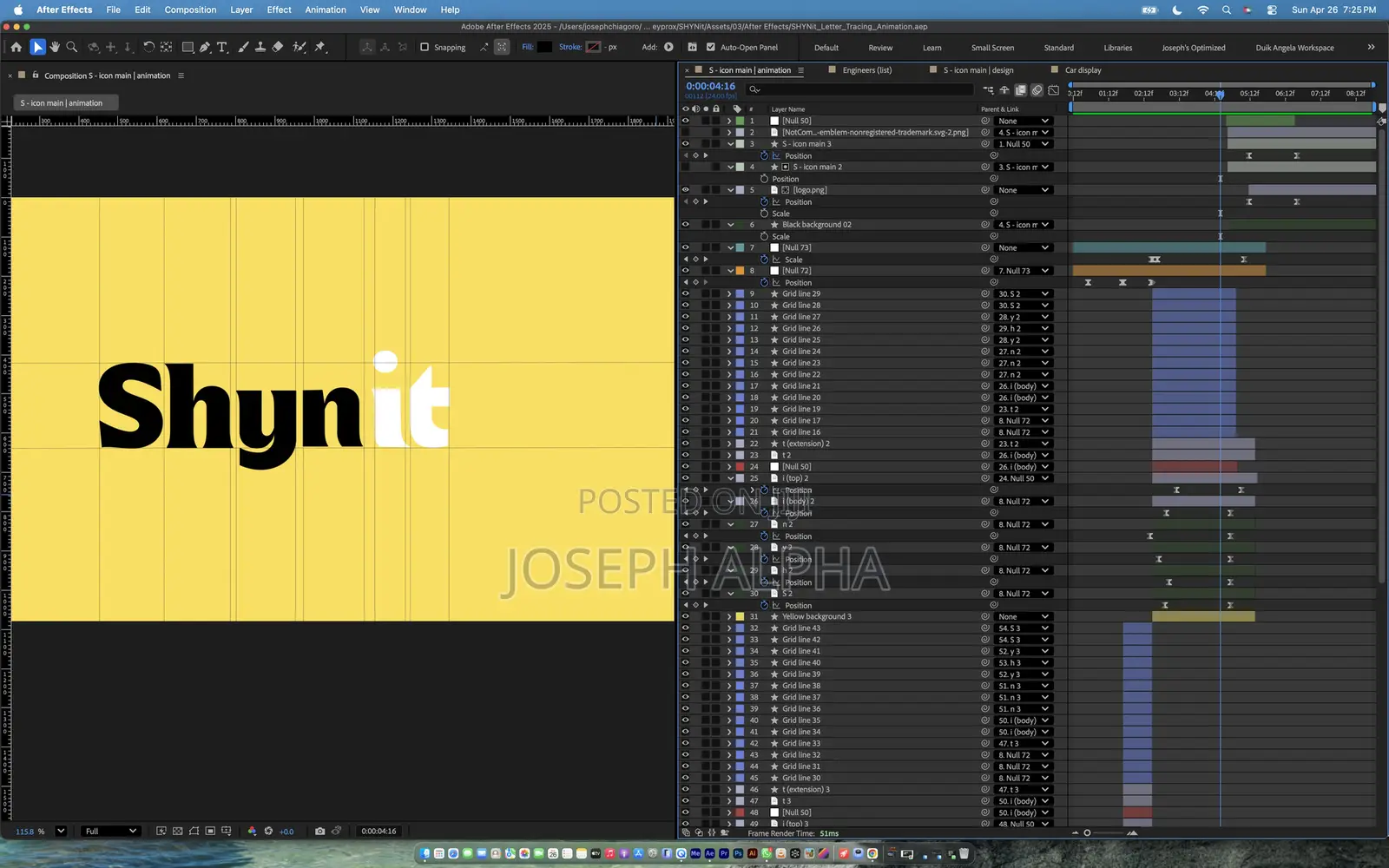
Task: Toggle visibility of [logo.png] layer
Action: (x=685, y=190)
